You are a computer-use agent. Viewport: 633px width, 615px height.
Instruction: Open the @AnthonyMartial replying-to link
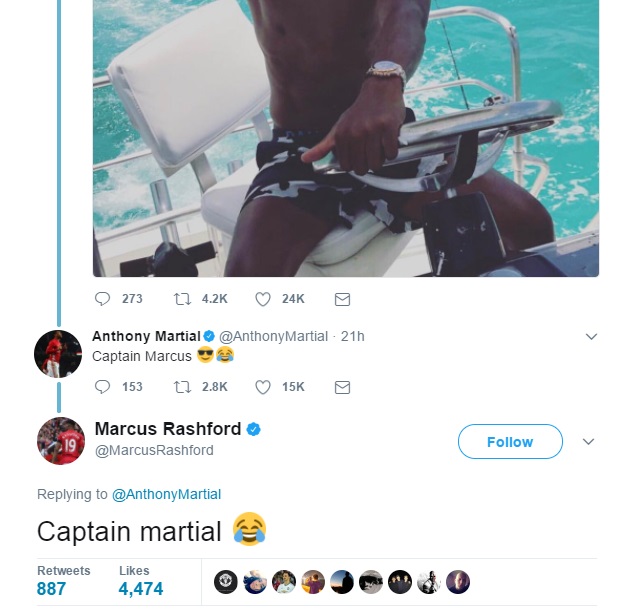(x=166, y=494)
